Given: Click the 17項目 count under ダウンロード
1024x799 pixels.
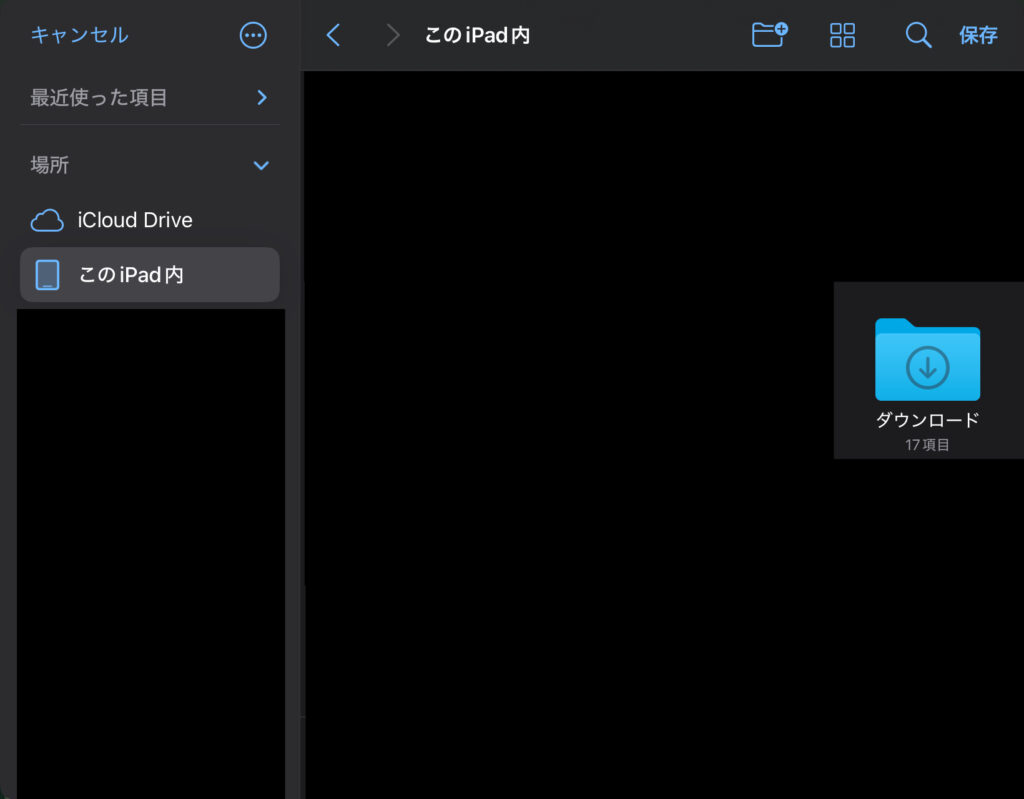Looking at the screenshot, I should 927,445.
